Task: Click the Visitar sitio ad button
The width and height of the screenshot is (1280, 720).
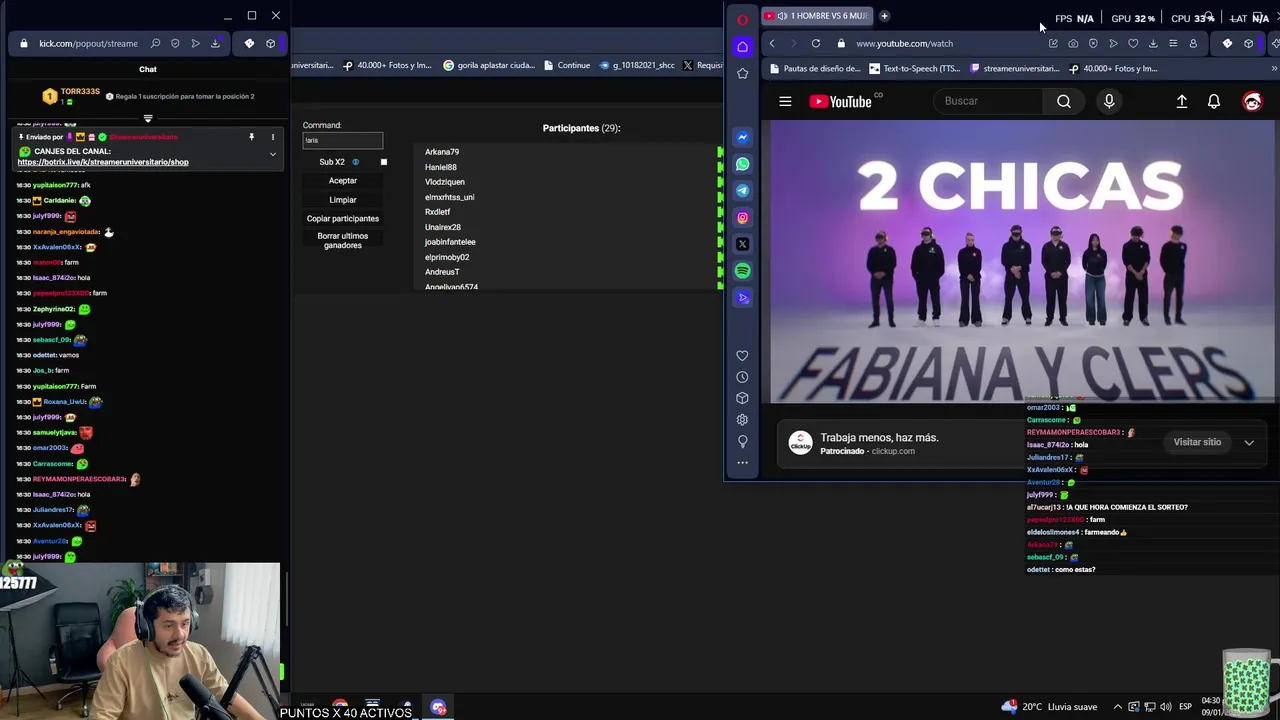Action: click(1197, 442)
